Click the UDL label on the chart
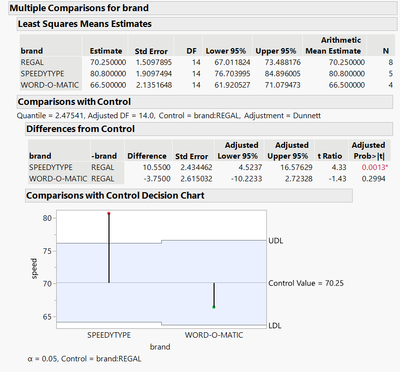The height and width of the screenshot is (372, 400). click(x=276, y=241)
